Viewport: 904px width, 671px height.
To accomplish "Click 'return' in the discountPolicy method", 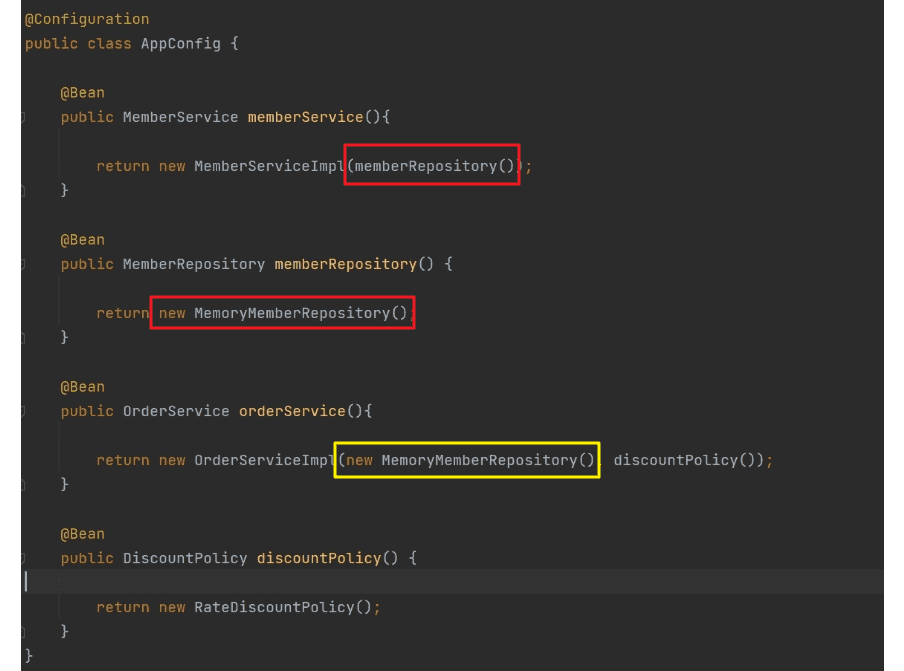I will tap(123, 607).
